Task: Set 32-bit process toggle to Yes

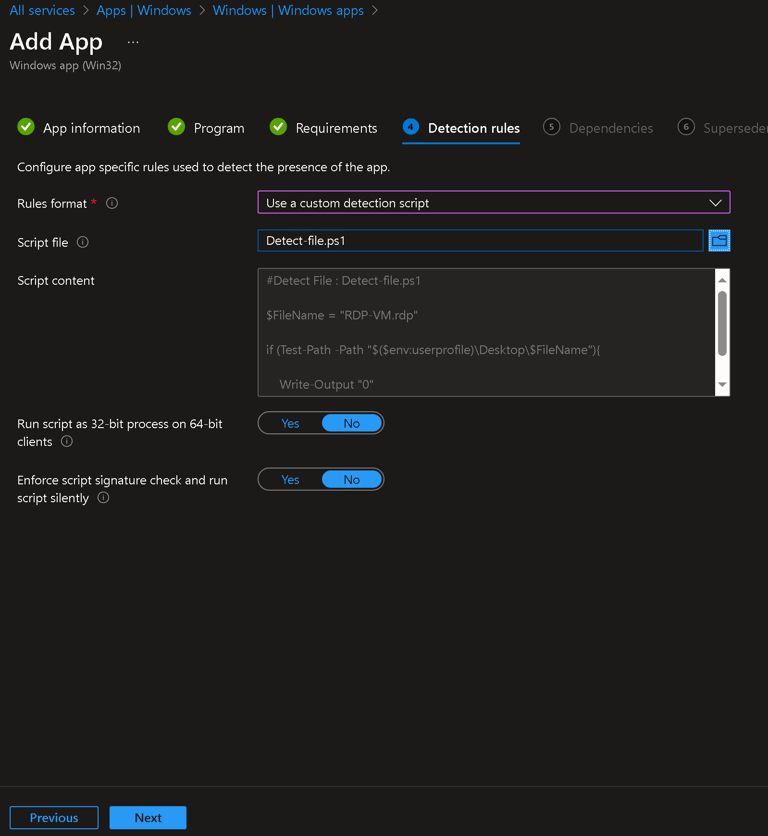Action: click(x=290, y=423)
